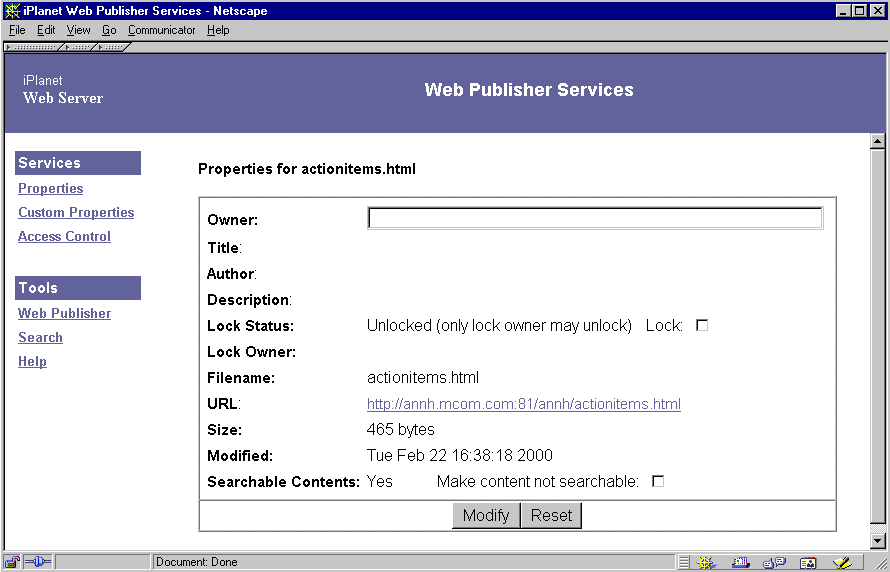This screenshot has height=572, width=890.
Task: Open the Help link under Tools
Action: pyautogui.click(x=32, y=361)
